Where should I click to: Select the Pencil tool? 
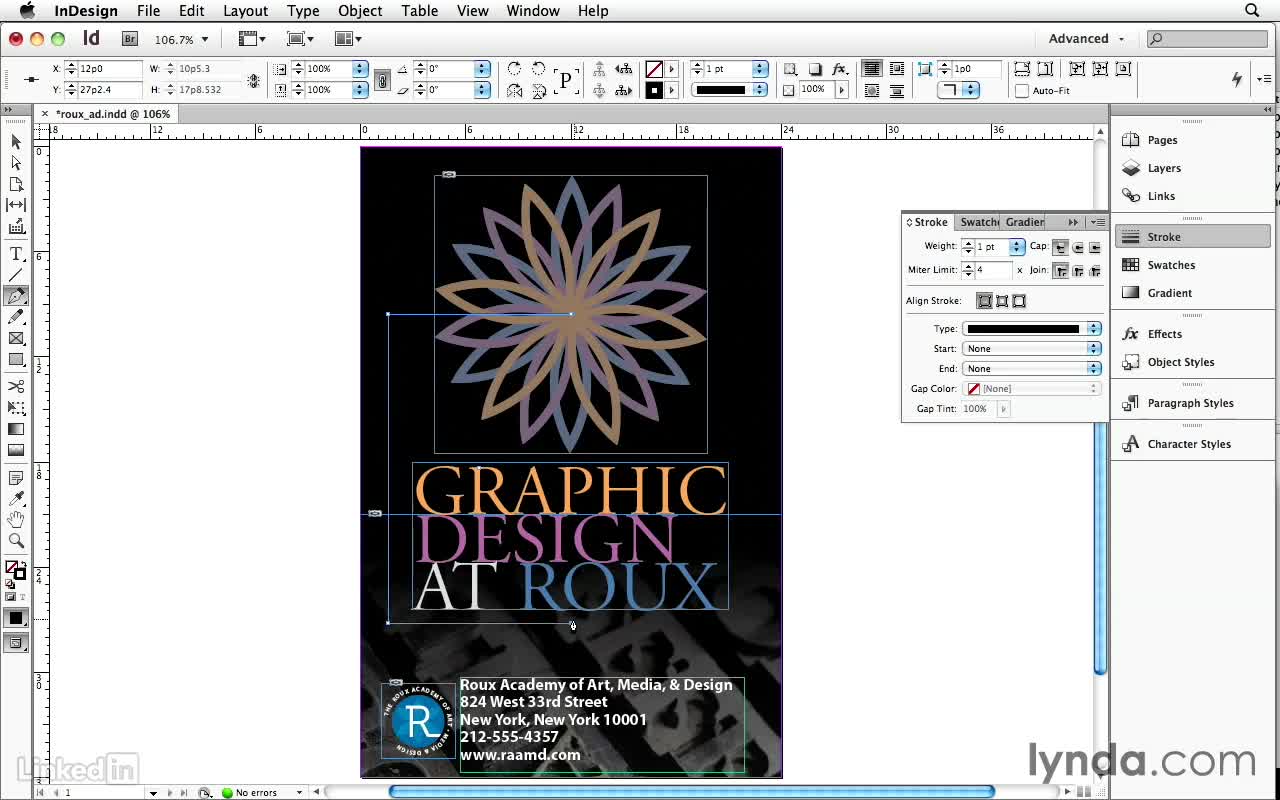click(16, 317)
